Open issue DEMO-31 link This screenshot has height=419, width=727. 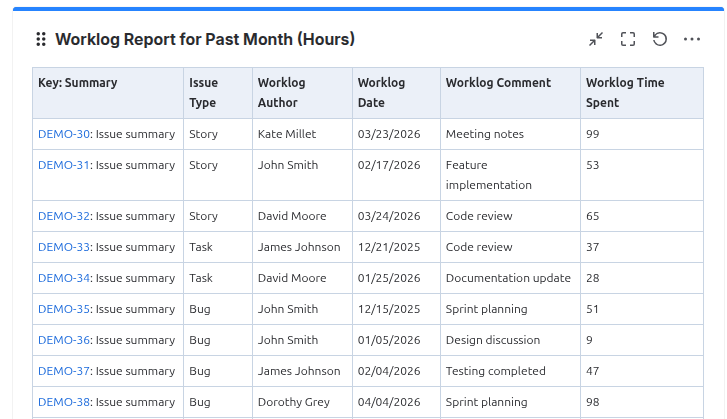(64, 165)
